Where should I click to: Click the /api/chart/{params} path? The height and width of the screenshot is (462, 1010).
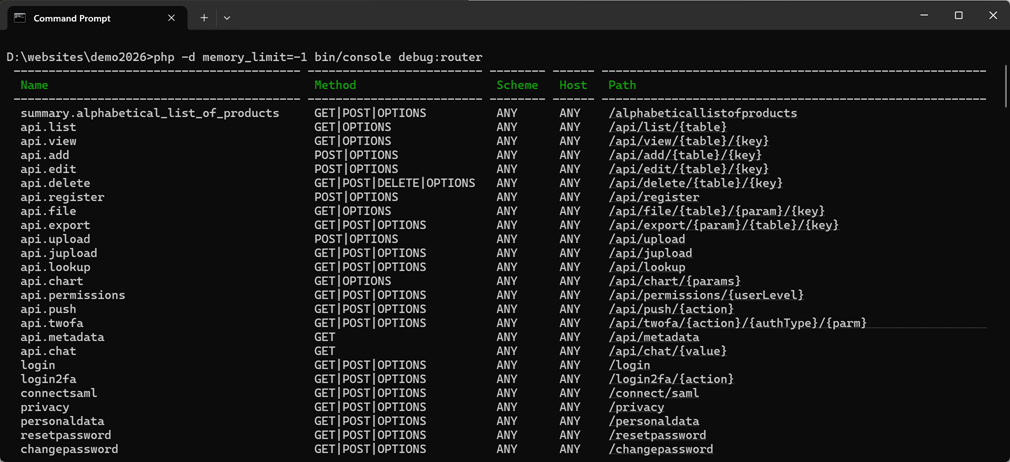pyautogui.click(x=675, y=281)
